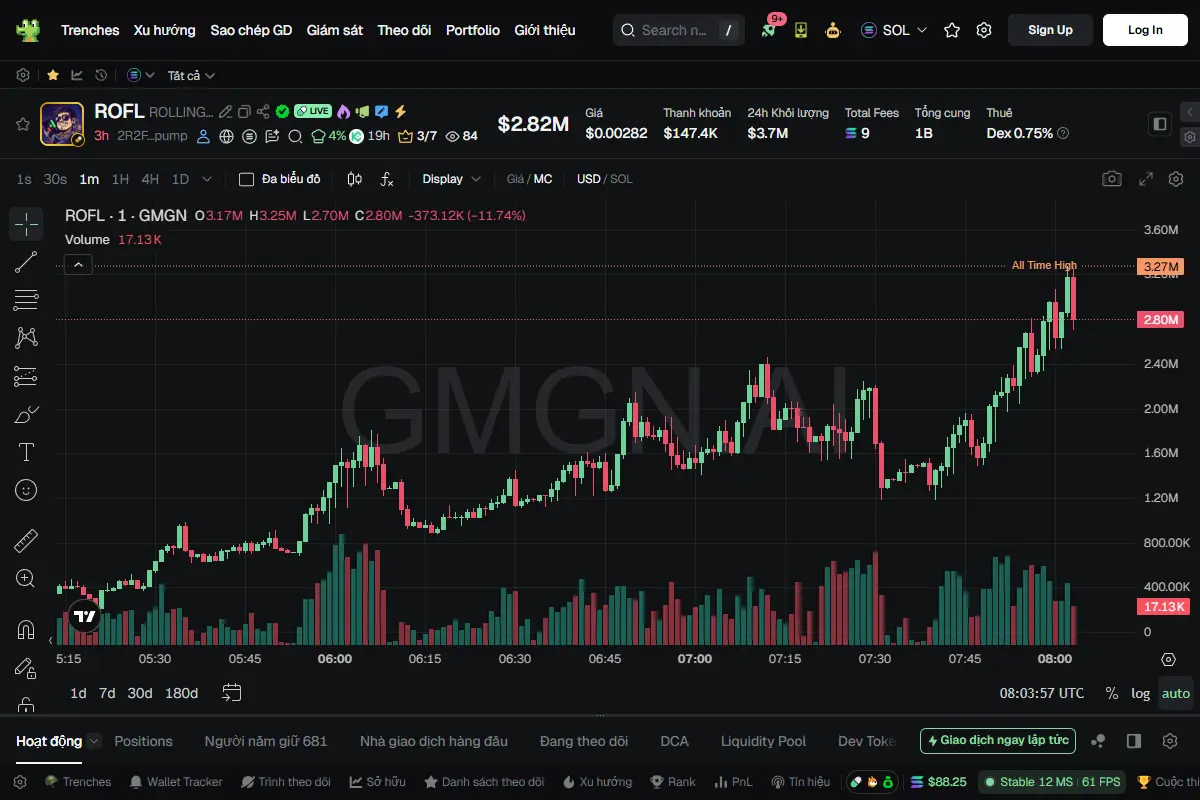Screen dimensions: 1200x800
Task: Open the emoji icons tool
Action: 26,490
